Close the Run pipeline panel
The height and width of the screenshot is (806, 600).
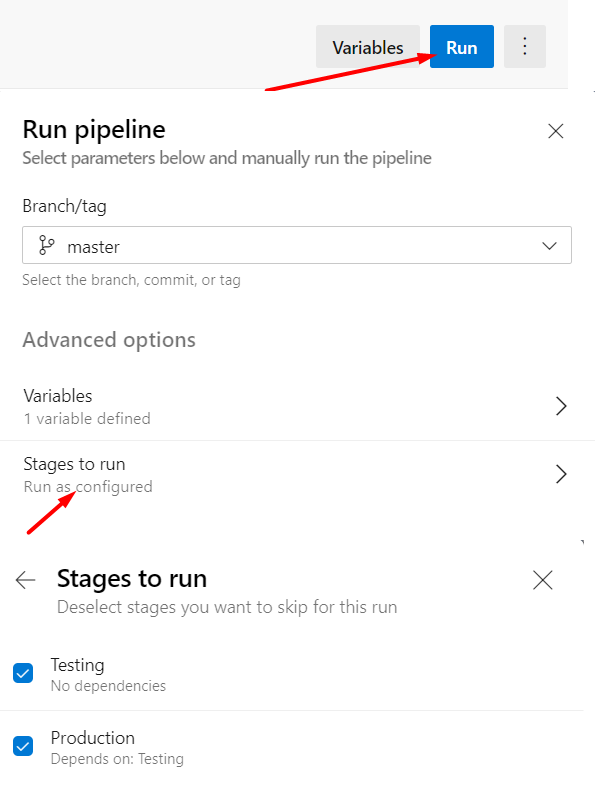(556, 131)
